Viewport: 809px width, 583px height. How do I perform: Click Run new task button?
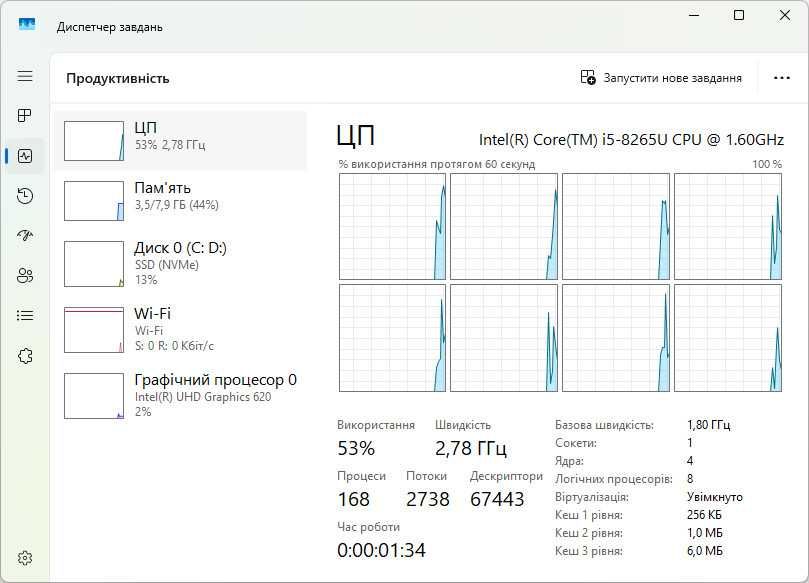tap(661, 78)
